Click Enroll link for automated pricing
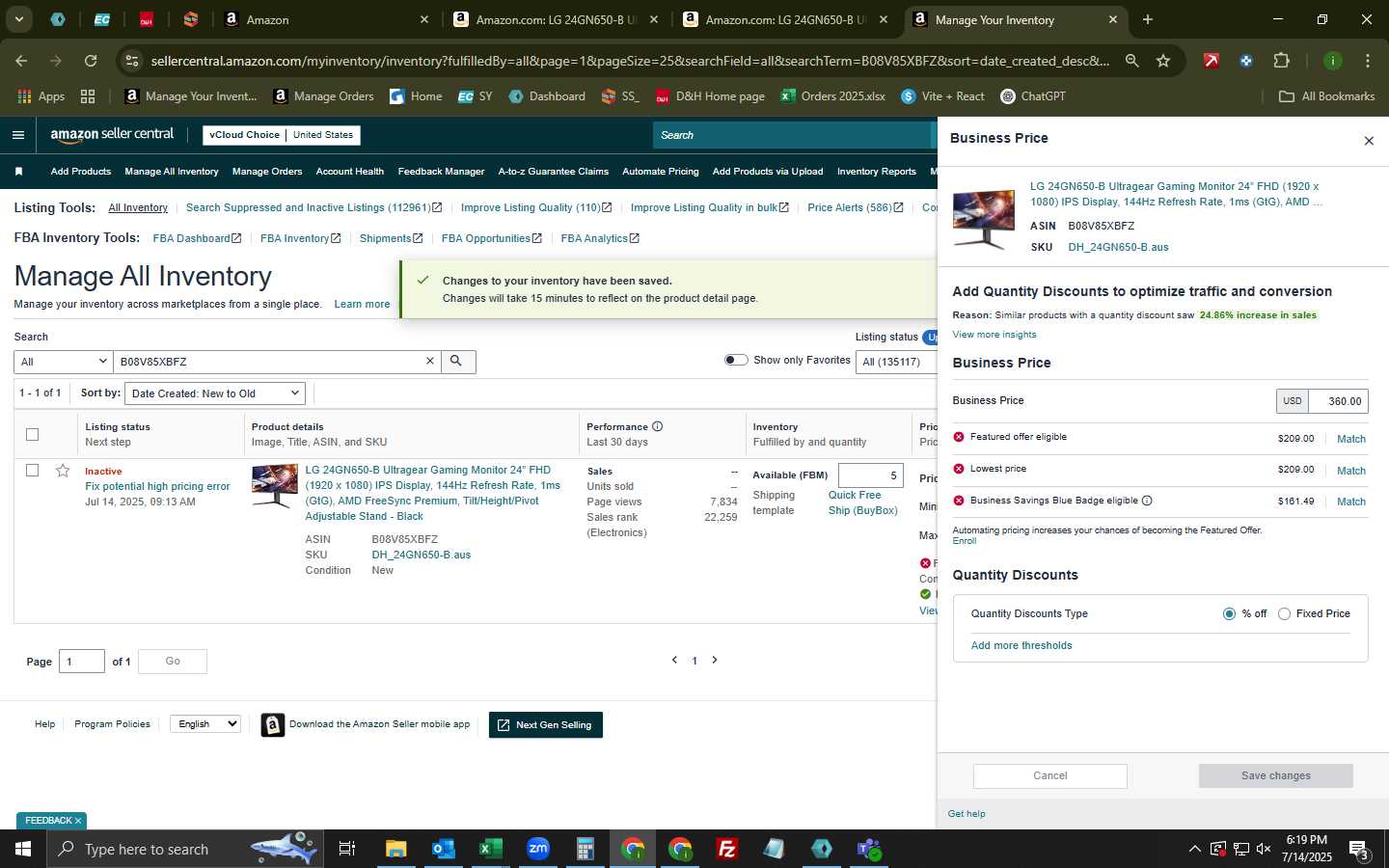The width and height of the screenshot is (1389, 868). click(x=965, y=541)
